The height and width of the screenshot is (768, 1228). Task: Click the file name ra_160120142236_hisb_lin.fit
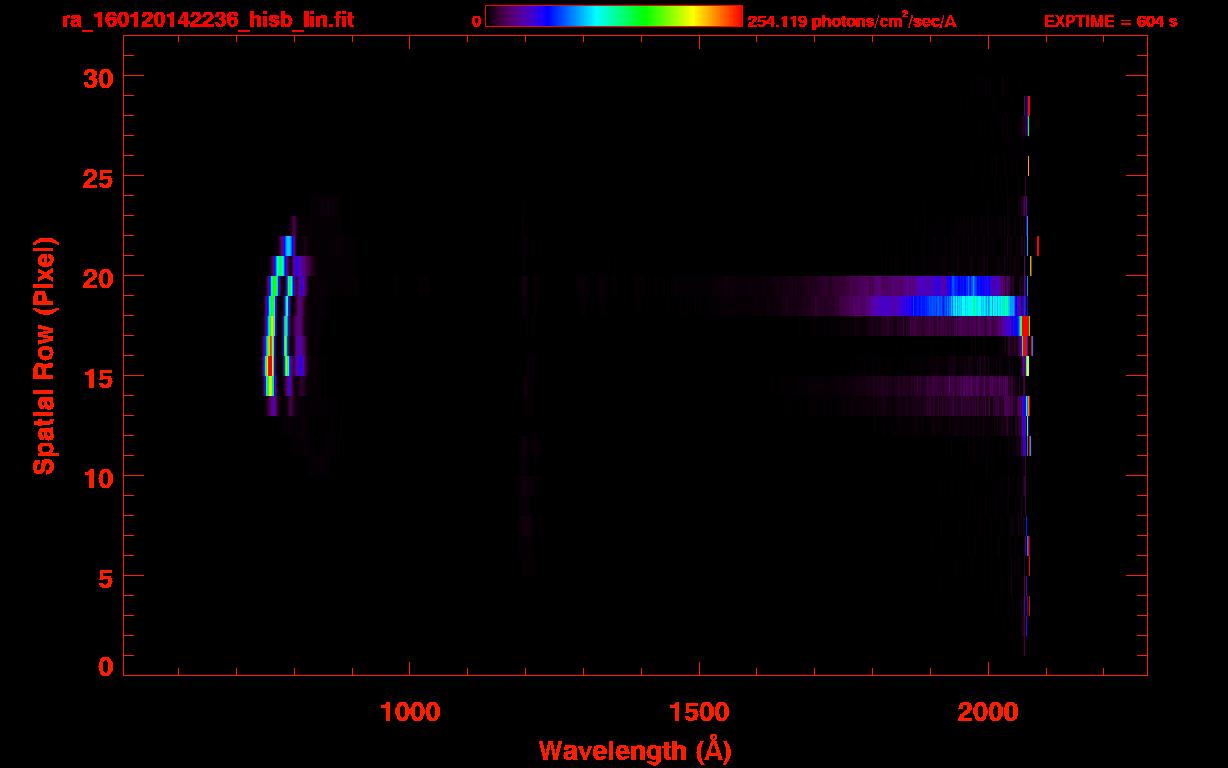pos(207,19)
